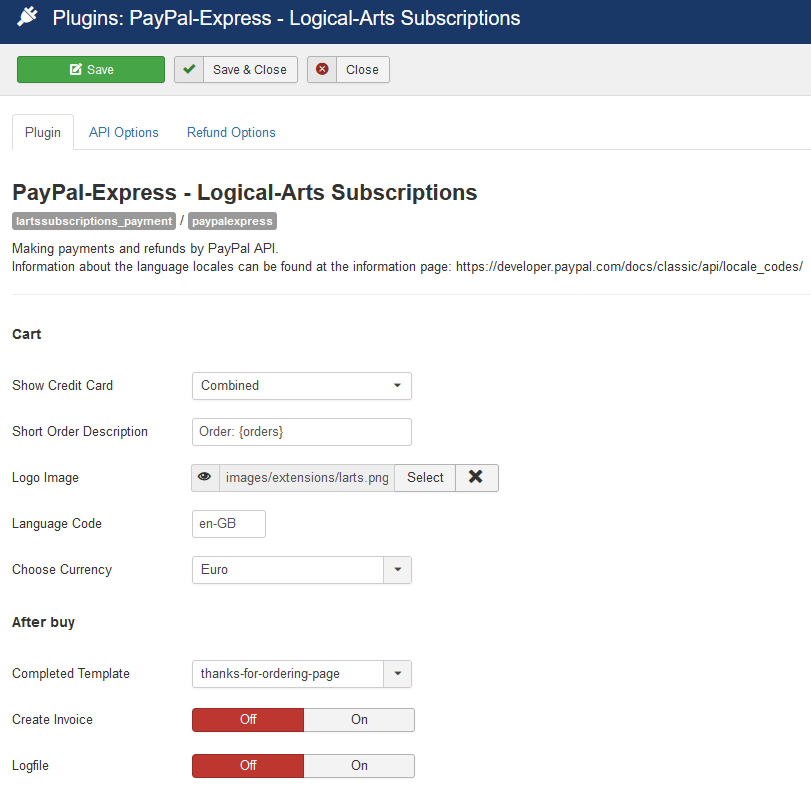
Task: Set Create Invoice to Off
Action: point(248,720)
